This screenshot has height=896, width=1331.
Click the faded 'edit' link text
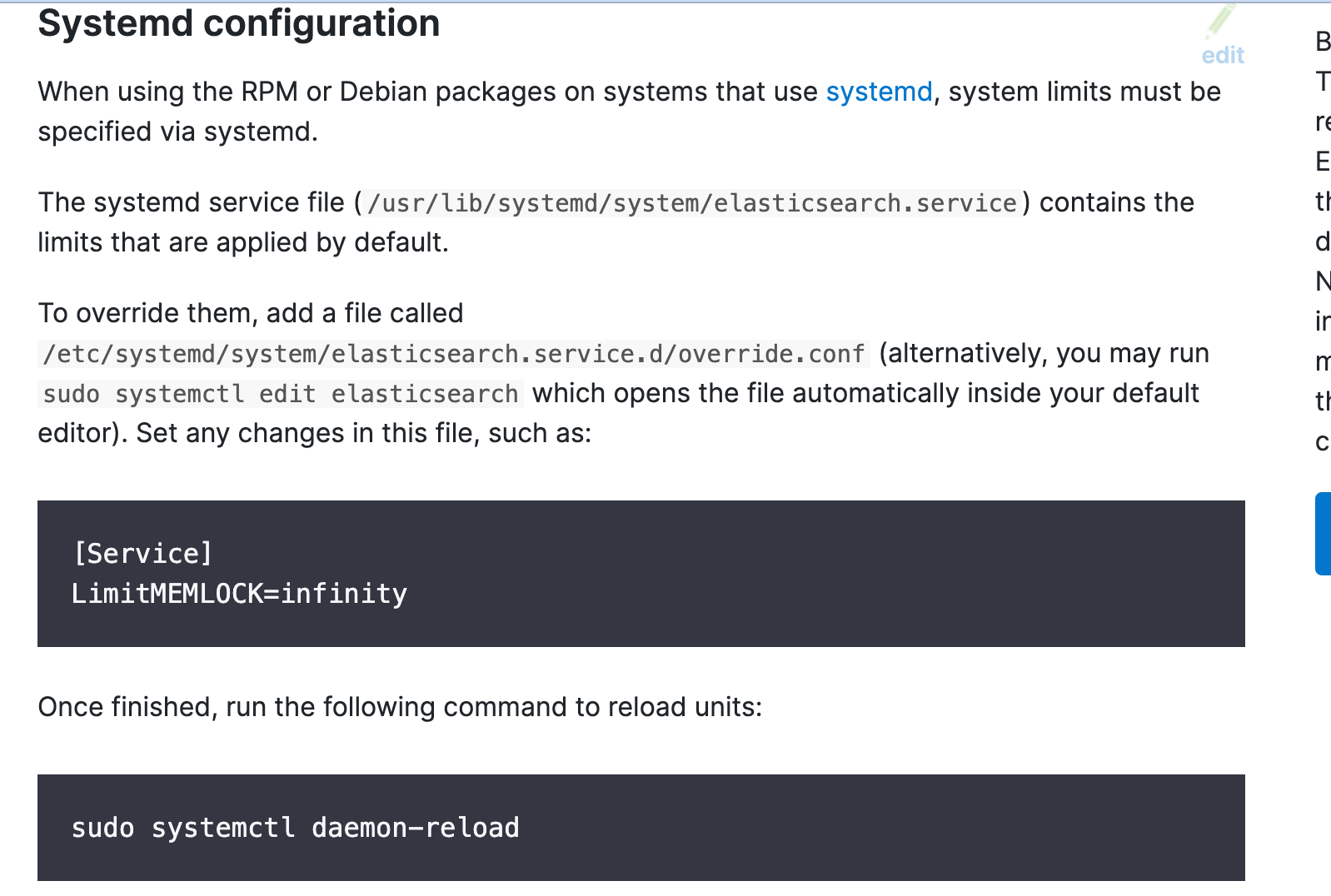click(1222, 55)
